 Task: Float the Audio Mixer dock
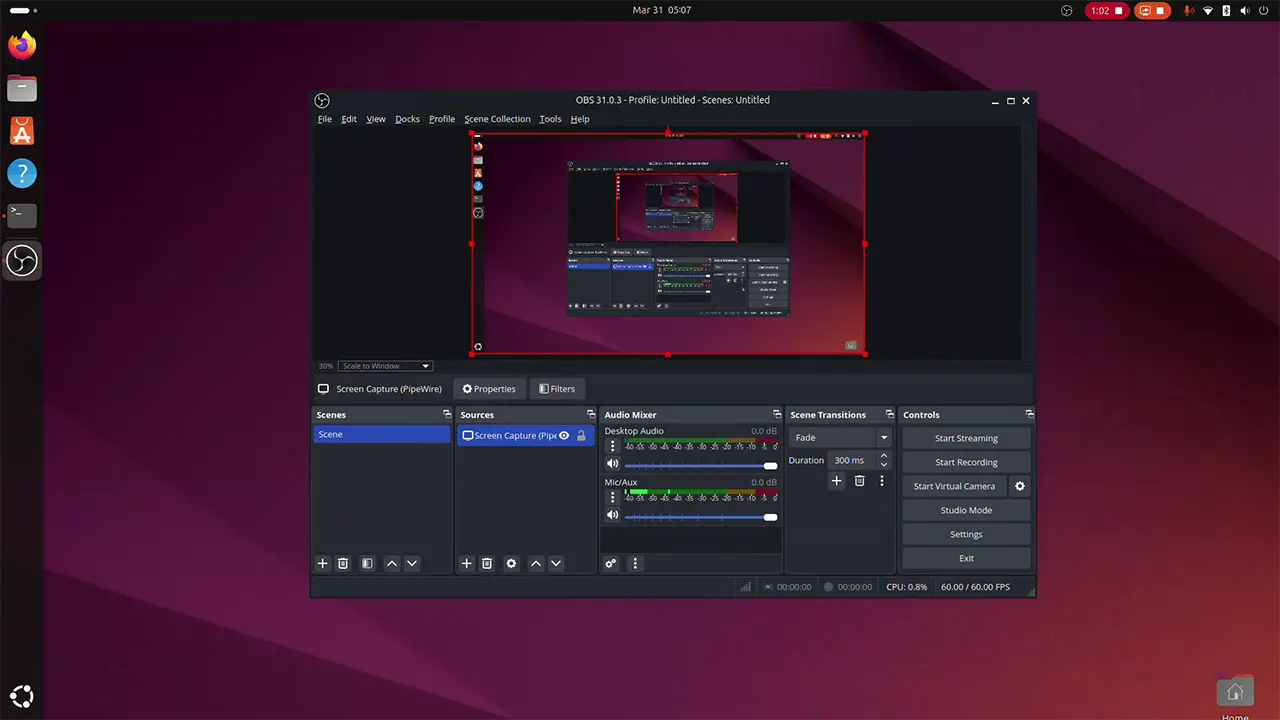pos(777,414)
